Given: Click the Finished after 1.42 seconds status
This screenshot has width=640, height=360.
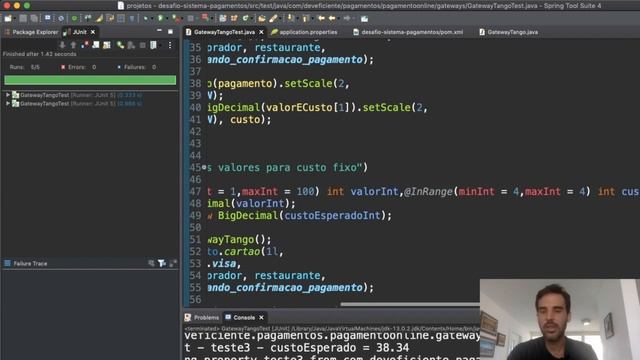Looking at the screenshot, I should (40, 54).
